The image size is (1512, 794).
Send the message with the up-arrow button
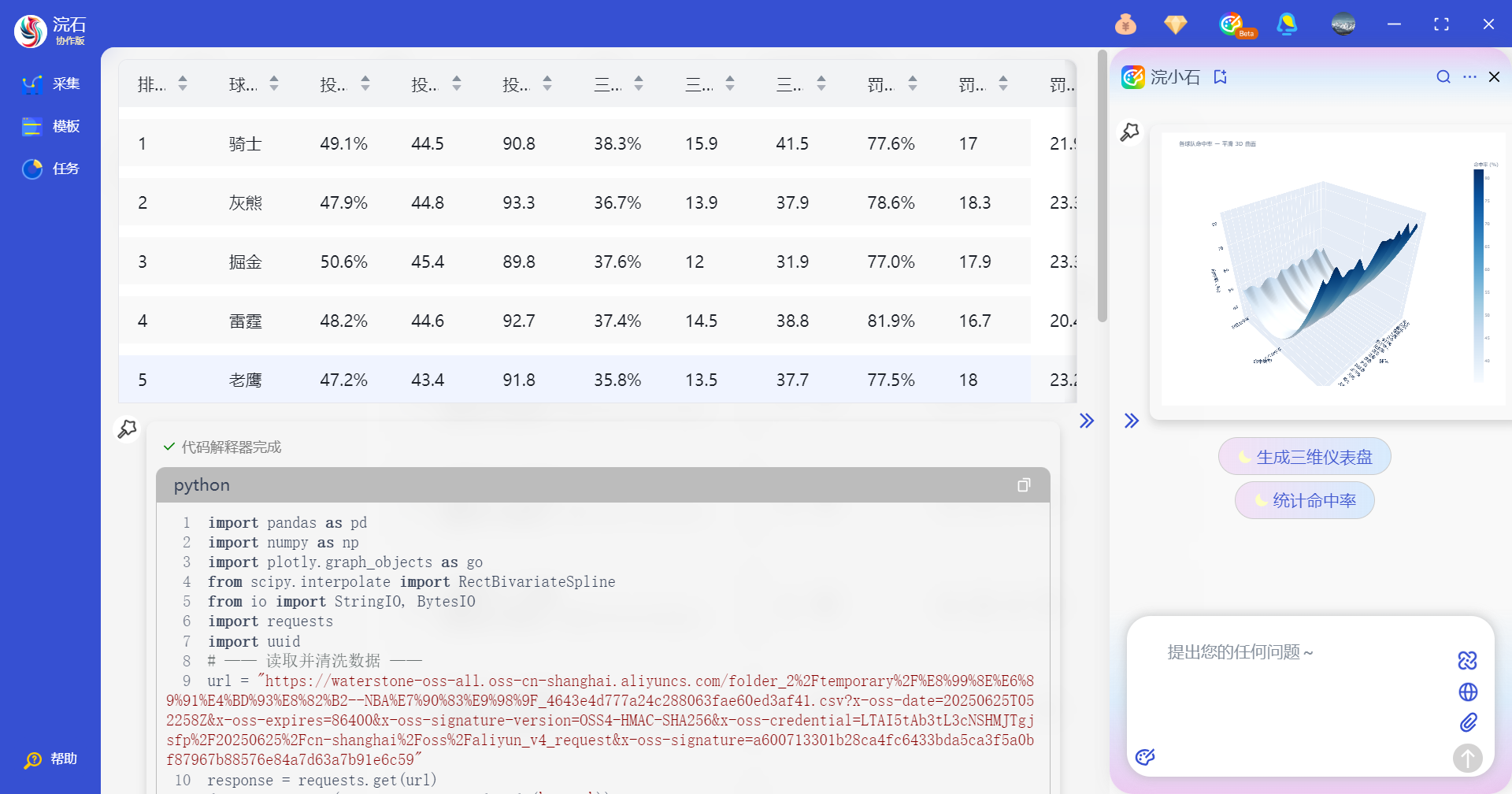[x=1467, y=759]
